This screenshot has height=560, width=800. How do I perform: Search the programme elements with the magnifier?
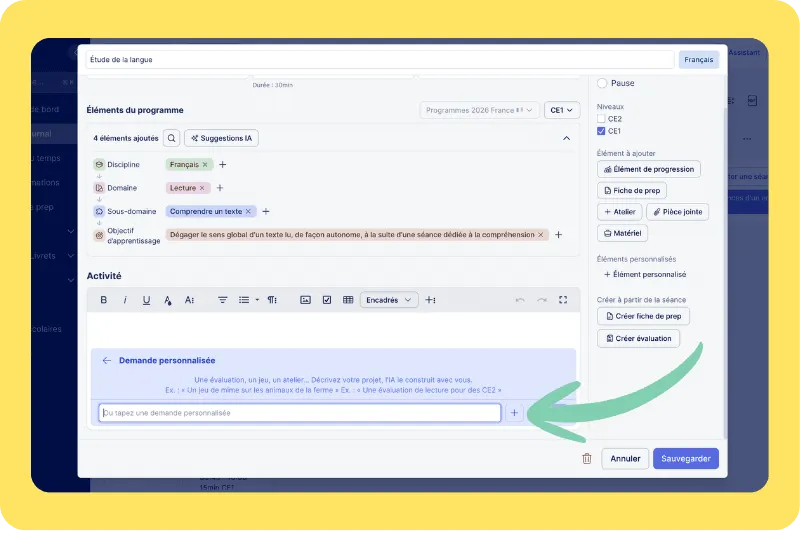click(171, 138)
